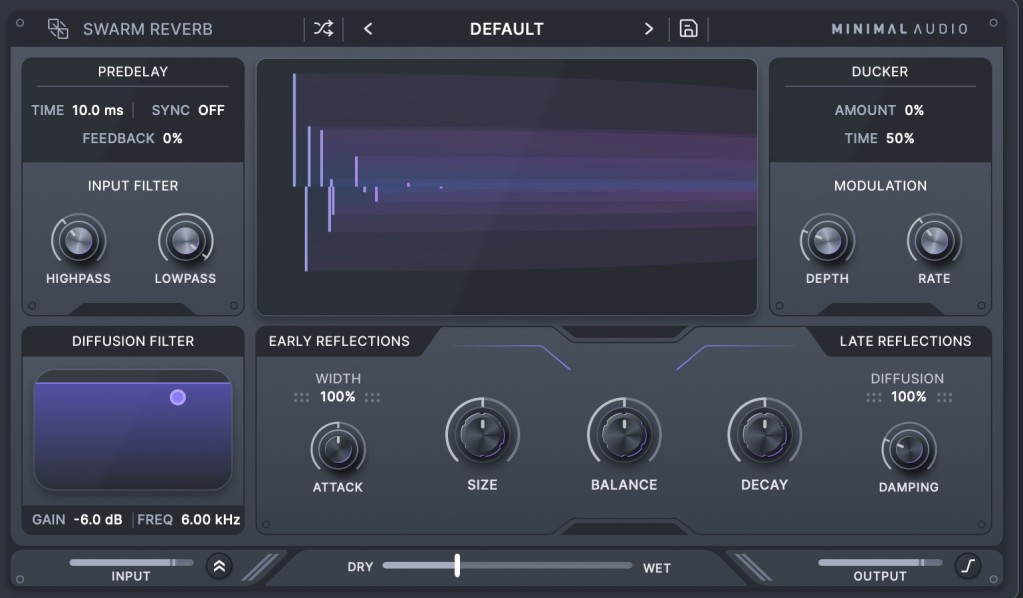Select the Early Reflections tab
This screenshot has width=1023, height=598.
click(339, 341)
